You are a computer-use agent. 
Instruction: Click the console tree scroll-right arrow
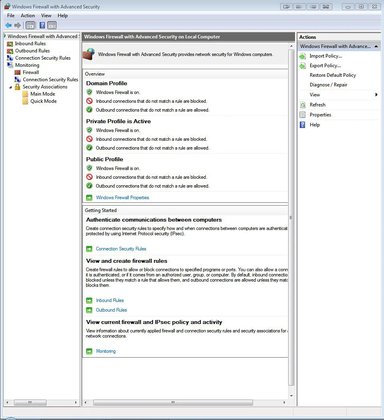pos(76,402)
